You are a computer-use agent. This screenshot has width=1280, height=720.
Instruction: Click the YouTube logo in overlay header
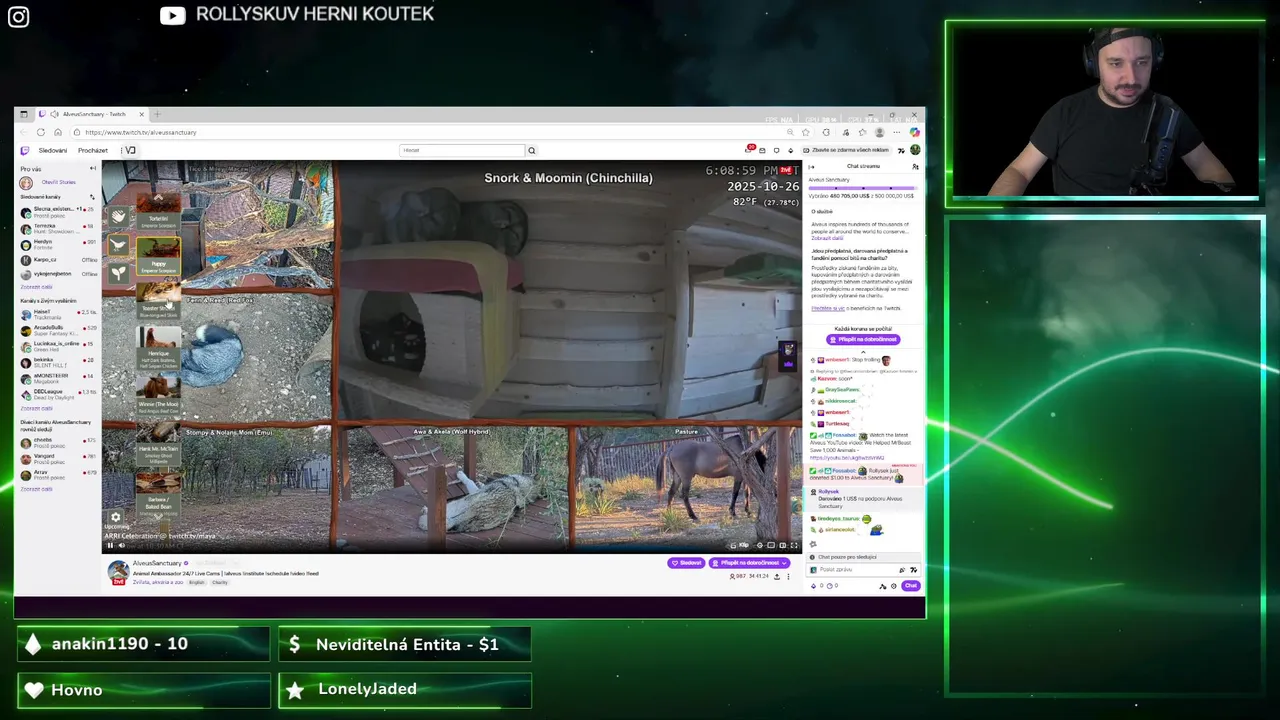(173, 15)
